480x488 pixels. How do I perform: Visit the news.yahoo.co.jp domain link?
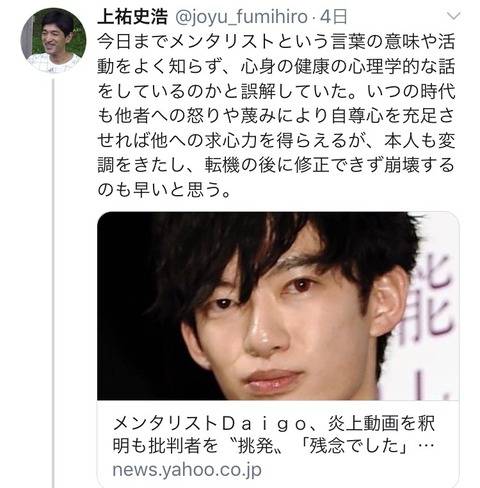pos(187,470)
